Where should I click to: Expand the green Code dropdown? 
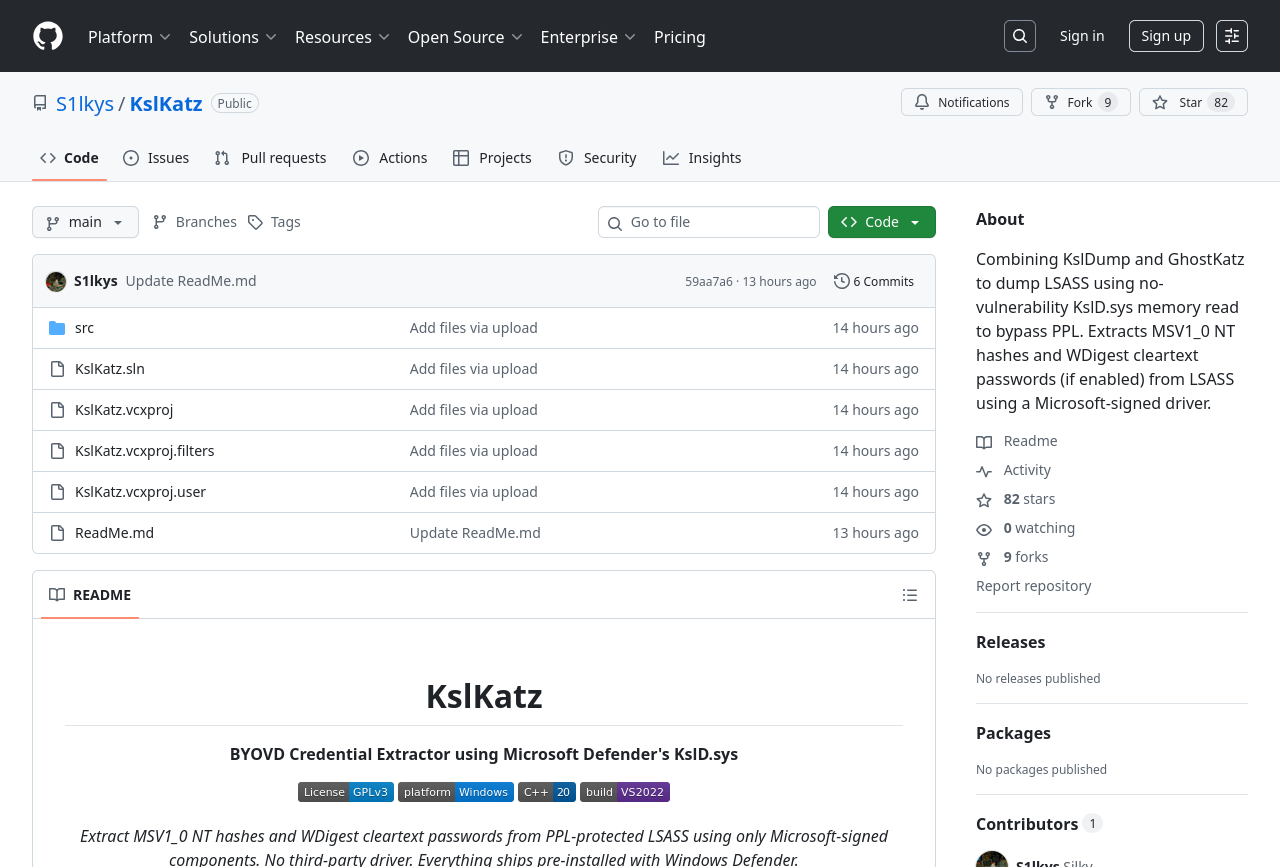tap(881, 222)
